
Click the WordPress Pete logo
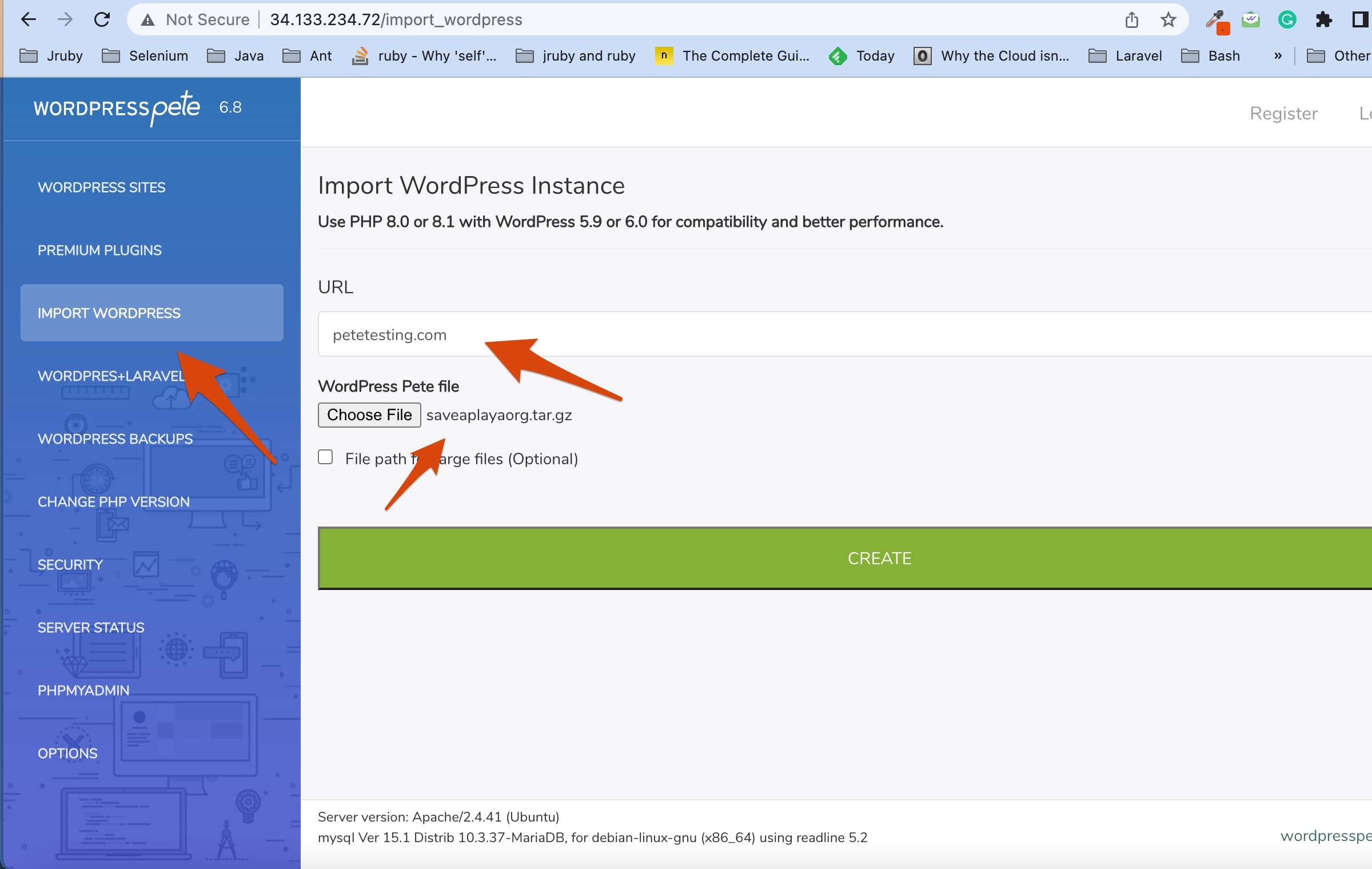(117, 107)
